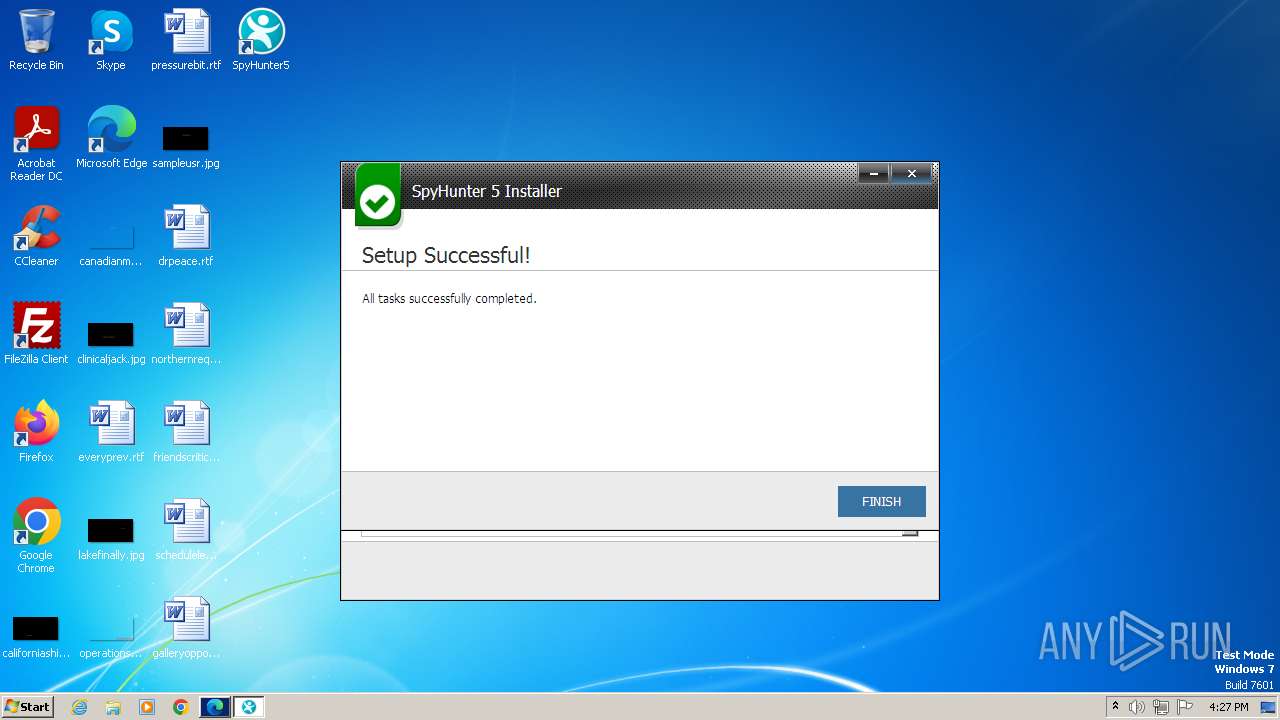Open the volume tray icon
1280x720 pixels.
(x=1136, y=707)
